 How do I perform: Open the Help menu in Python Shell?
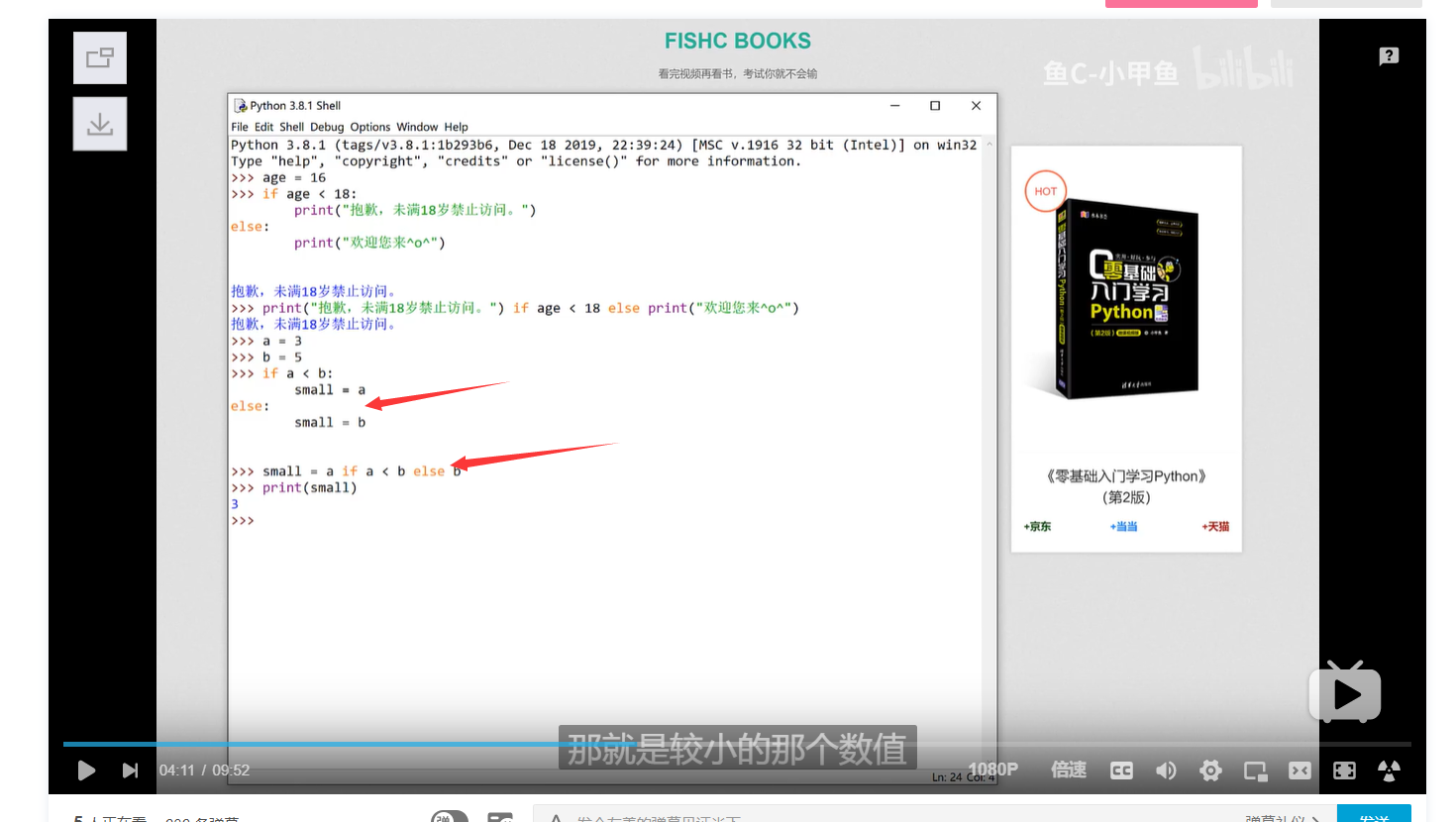456,127
